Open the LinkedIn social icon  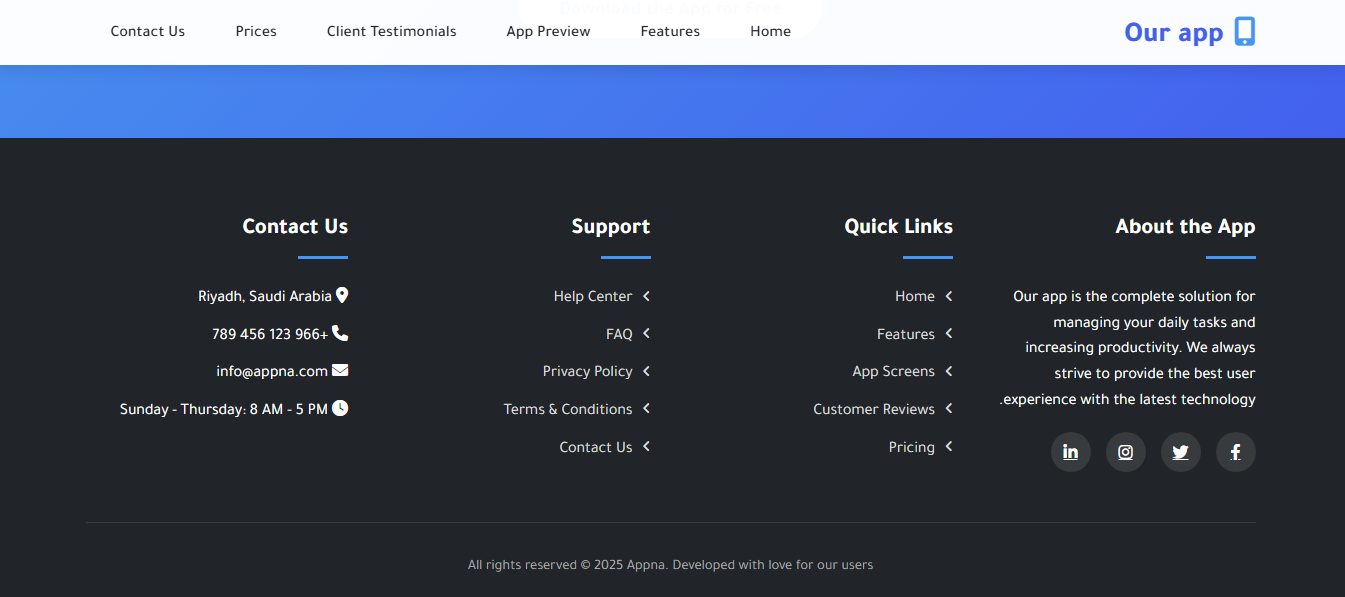[1070, 452]
